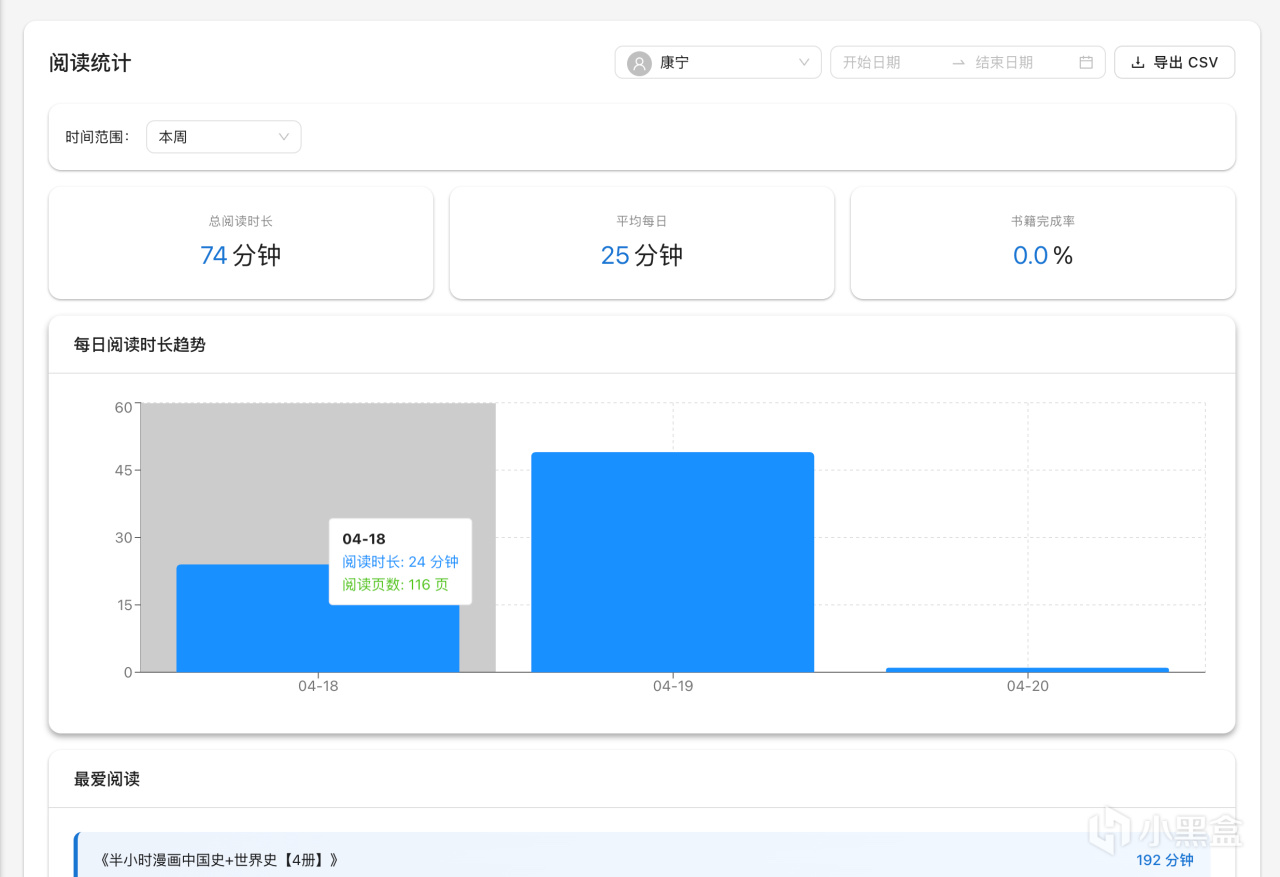
Task: Click the 30 y-axis label
Action: (x=123, y=537)
